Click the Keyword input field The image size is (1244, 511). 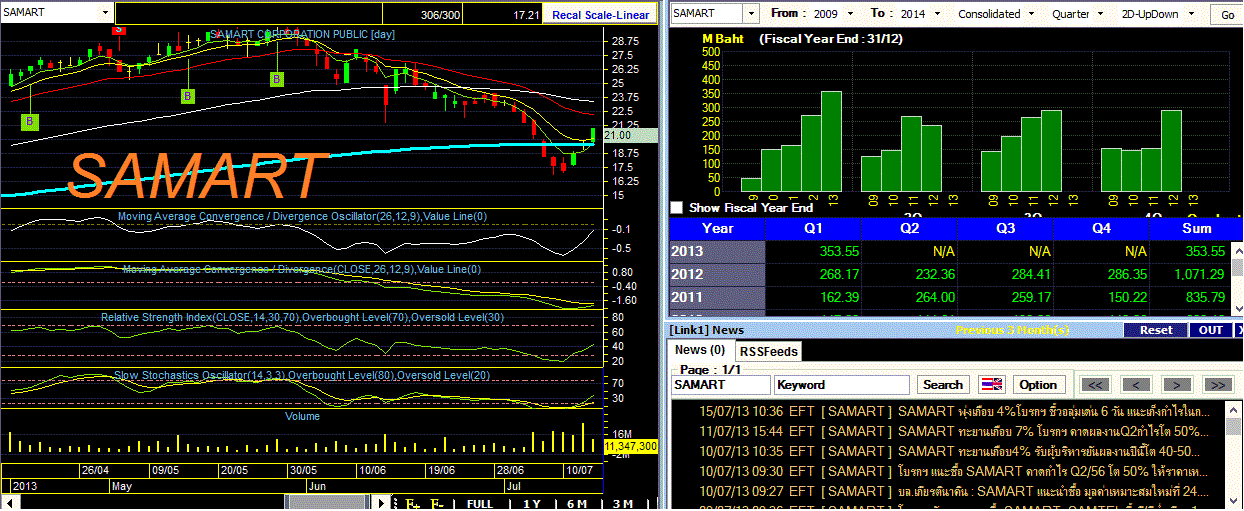pyautogui.click(x=842, y=385)
